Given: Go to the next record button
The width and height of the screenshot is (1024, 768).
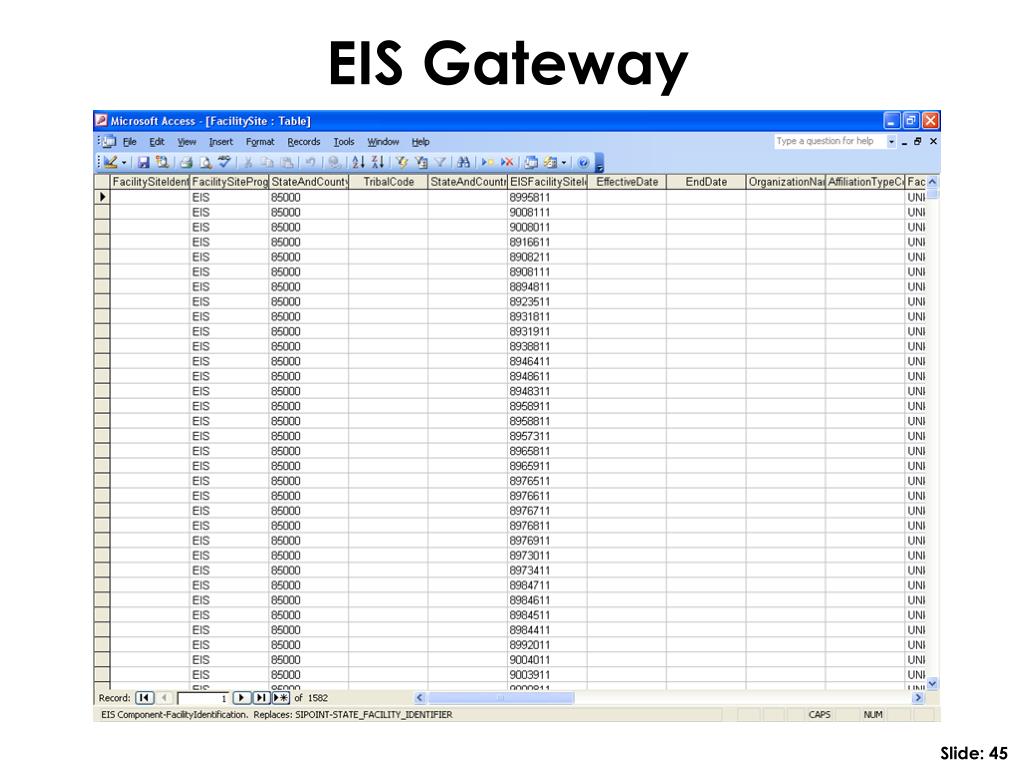Looking at the screenshot, I should 242,697.
